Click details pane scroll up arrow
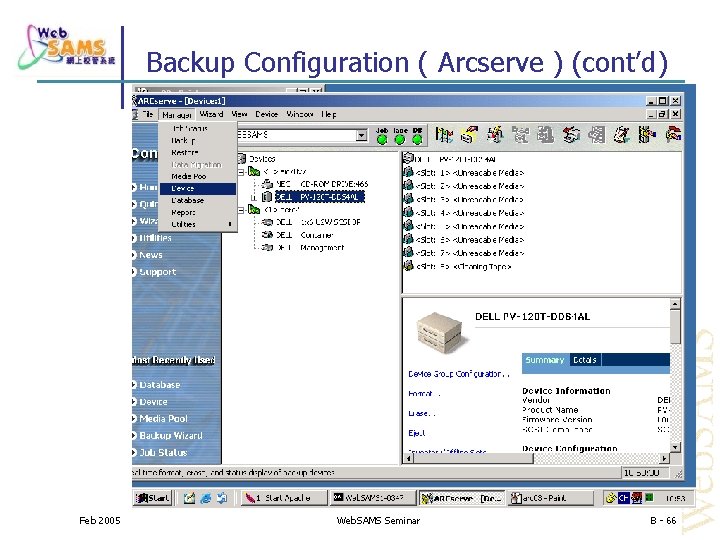 (x=675, y=304)
